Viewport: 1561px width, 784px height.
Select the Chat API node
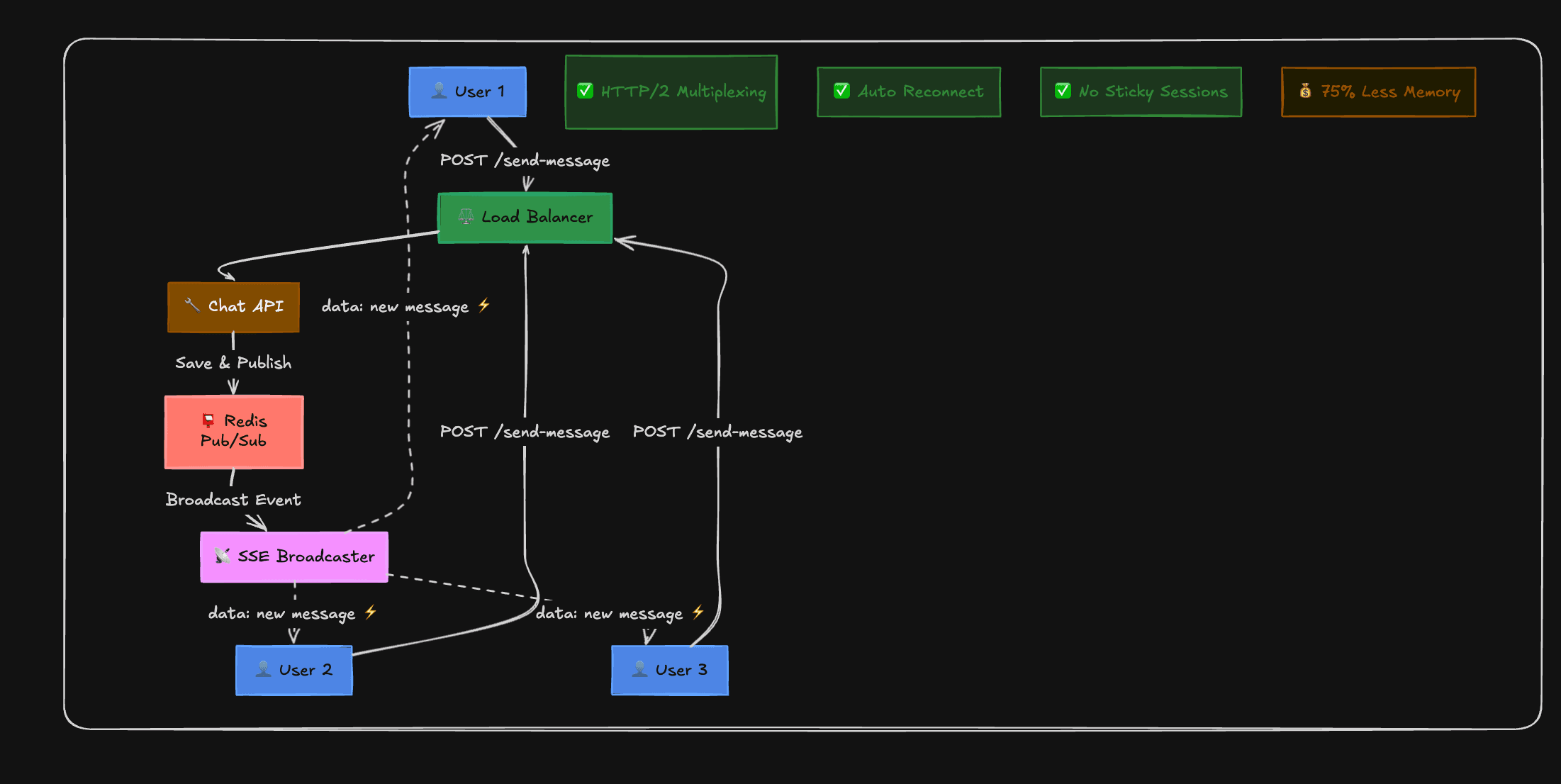(233, 306)
